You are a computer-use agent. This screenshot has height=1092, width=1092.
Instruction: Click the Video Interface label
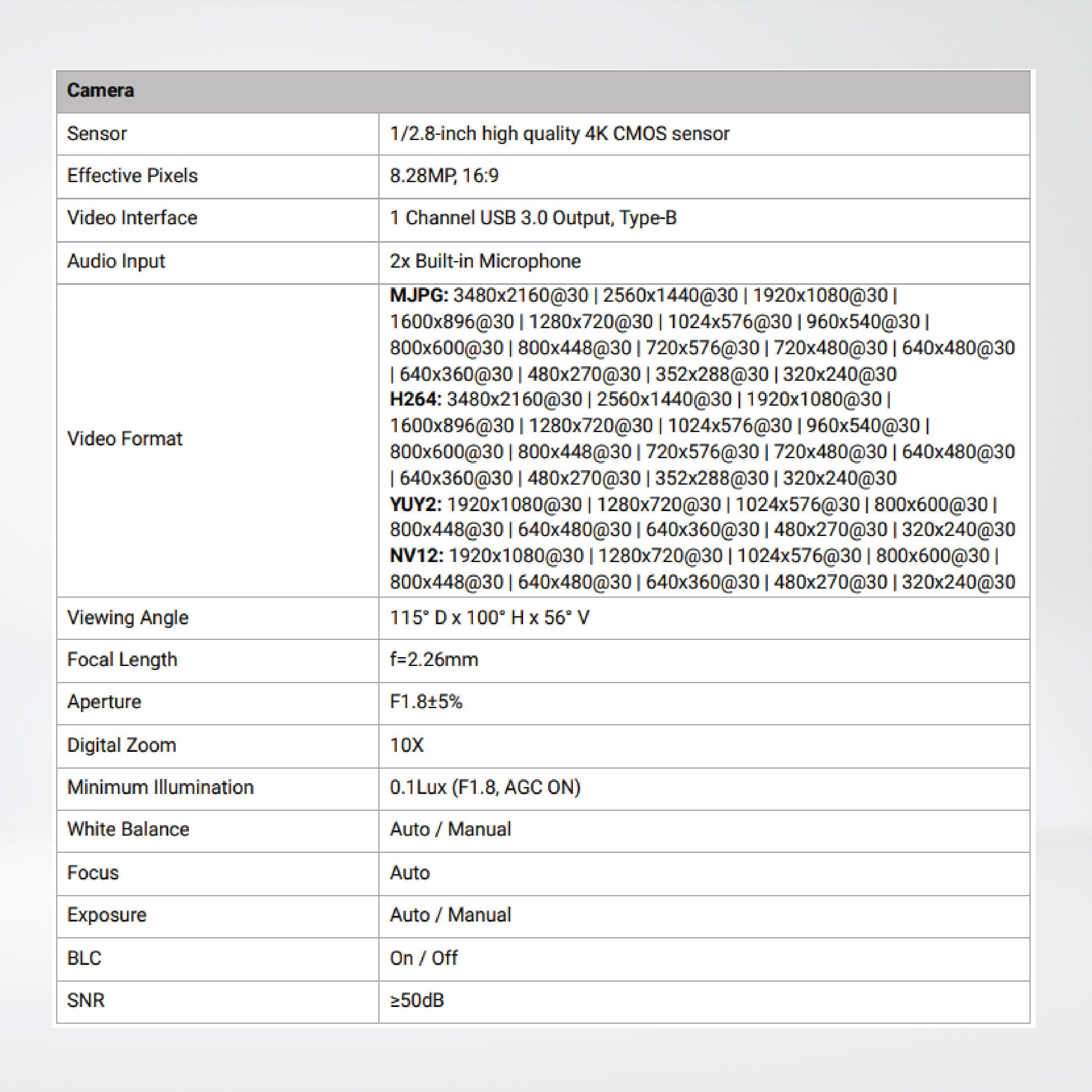coord(132,217)
